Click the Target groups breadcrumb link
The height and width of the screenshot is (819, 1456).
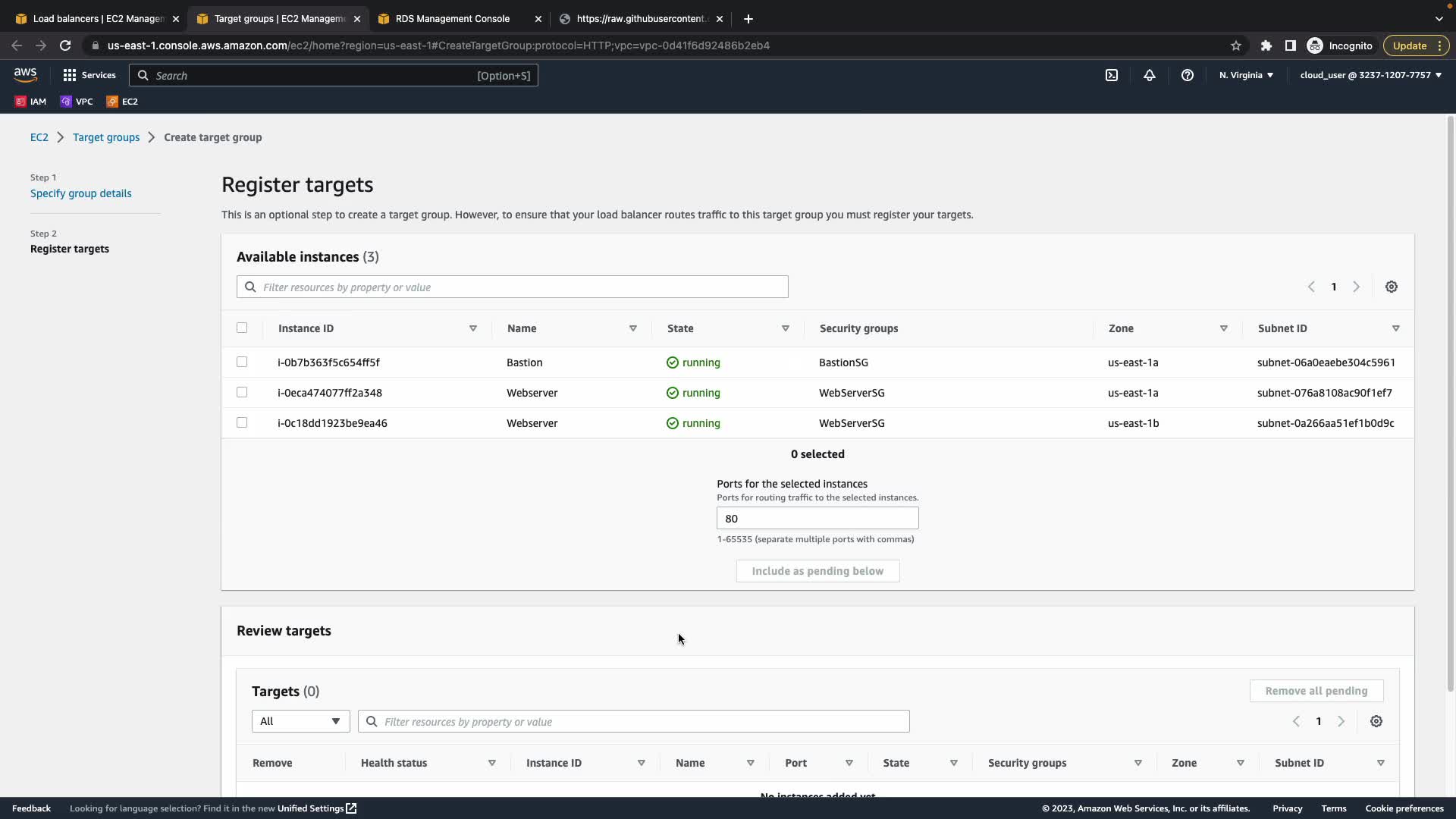point(106,137)
